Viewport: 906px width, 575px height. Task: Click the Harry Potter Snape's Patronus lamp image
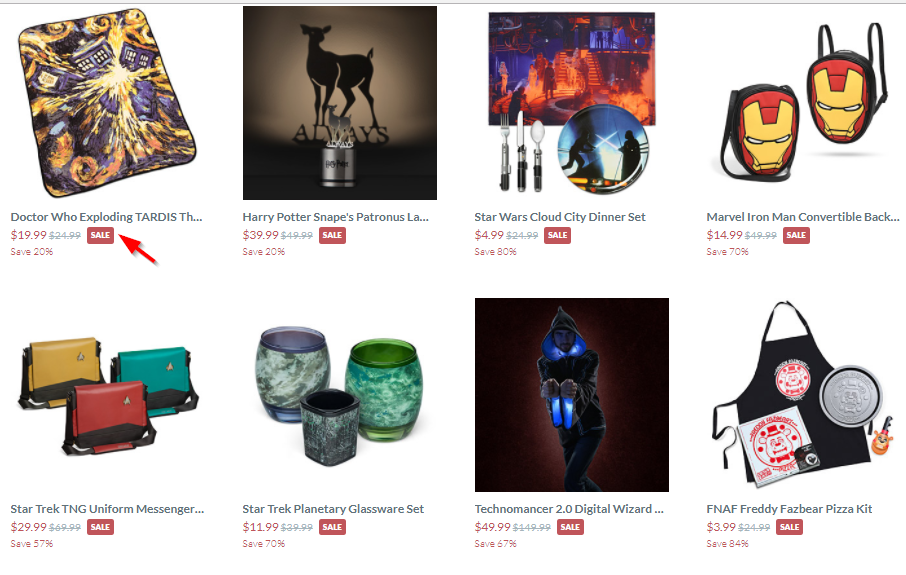[x=340, y=103]
